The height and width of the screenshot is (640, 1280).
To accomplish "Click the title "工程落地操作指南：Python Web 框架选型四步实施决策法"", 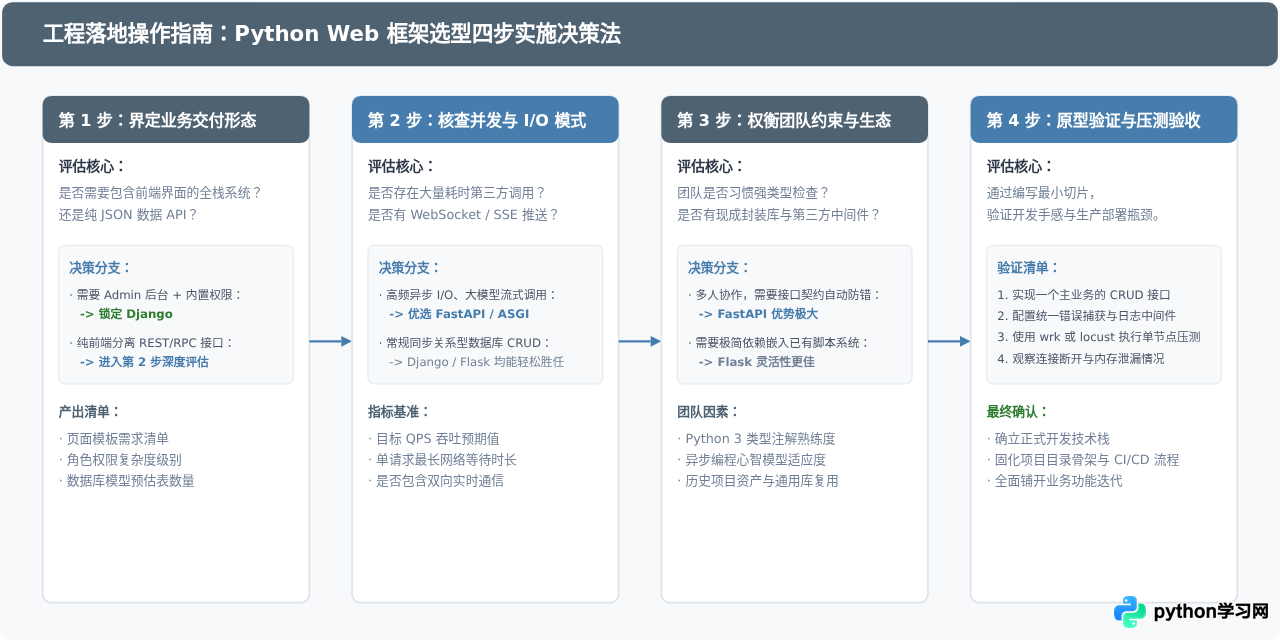I will click(331, 34).
